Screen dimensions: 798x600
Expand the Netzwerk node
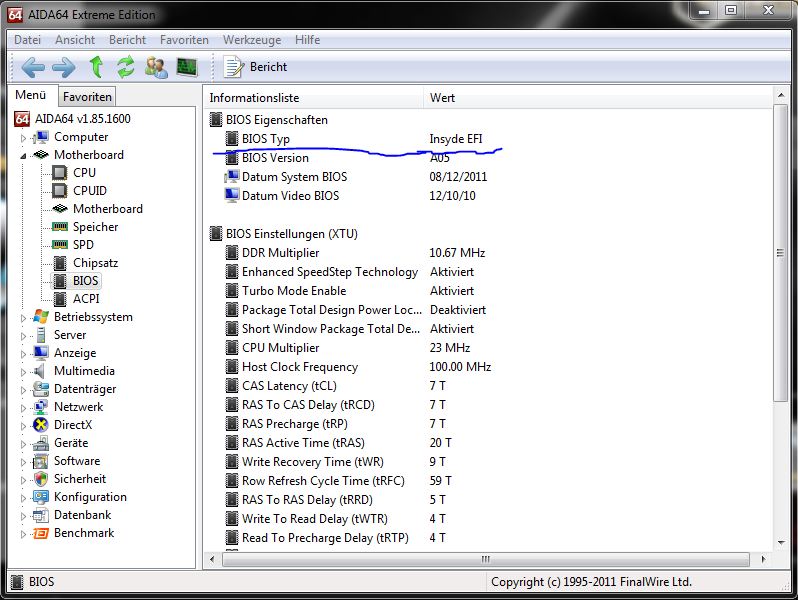coord(23,408)
